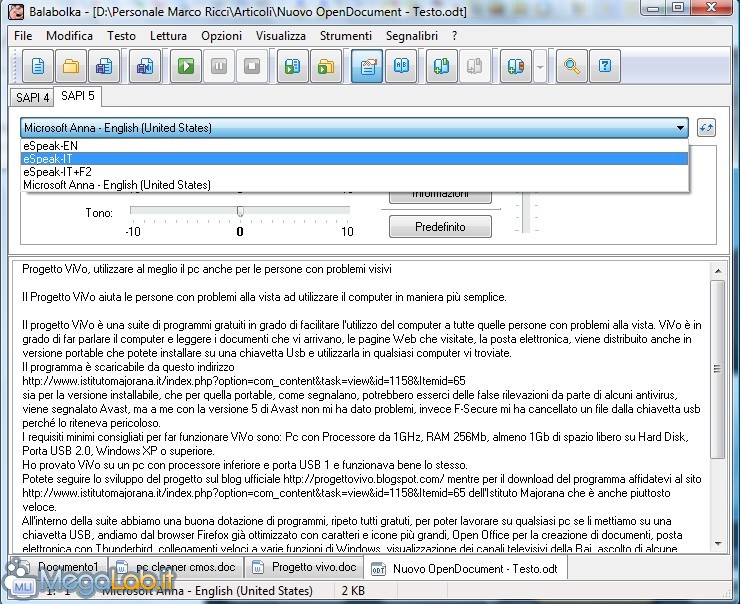The width and height of the screenshot is (740, 604).
Task: Switch to the Progetto vivo.doc tab
Action: (304, 567)
